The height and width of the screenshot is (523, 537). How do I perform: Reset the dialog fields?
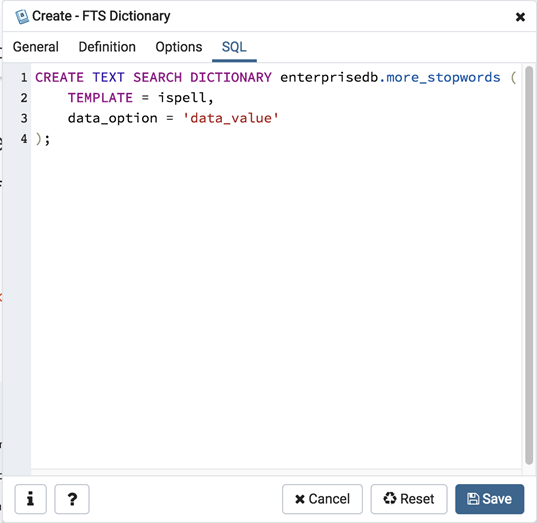click(x=409, y=499)
